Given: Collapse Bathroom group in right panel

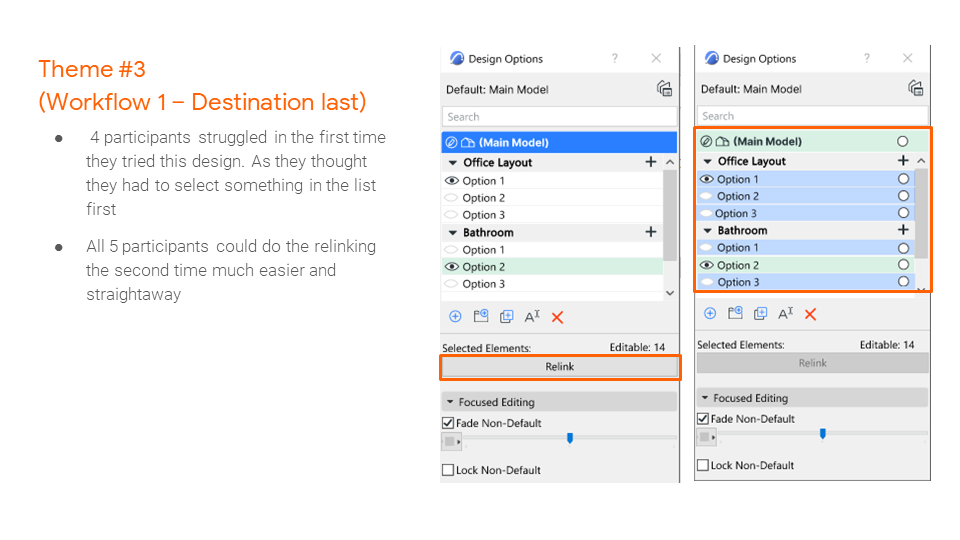Looking at the screenshot, I should 707,230.
